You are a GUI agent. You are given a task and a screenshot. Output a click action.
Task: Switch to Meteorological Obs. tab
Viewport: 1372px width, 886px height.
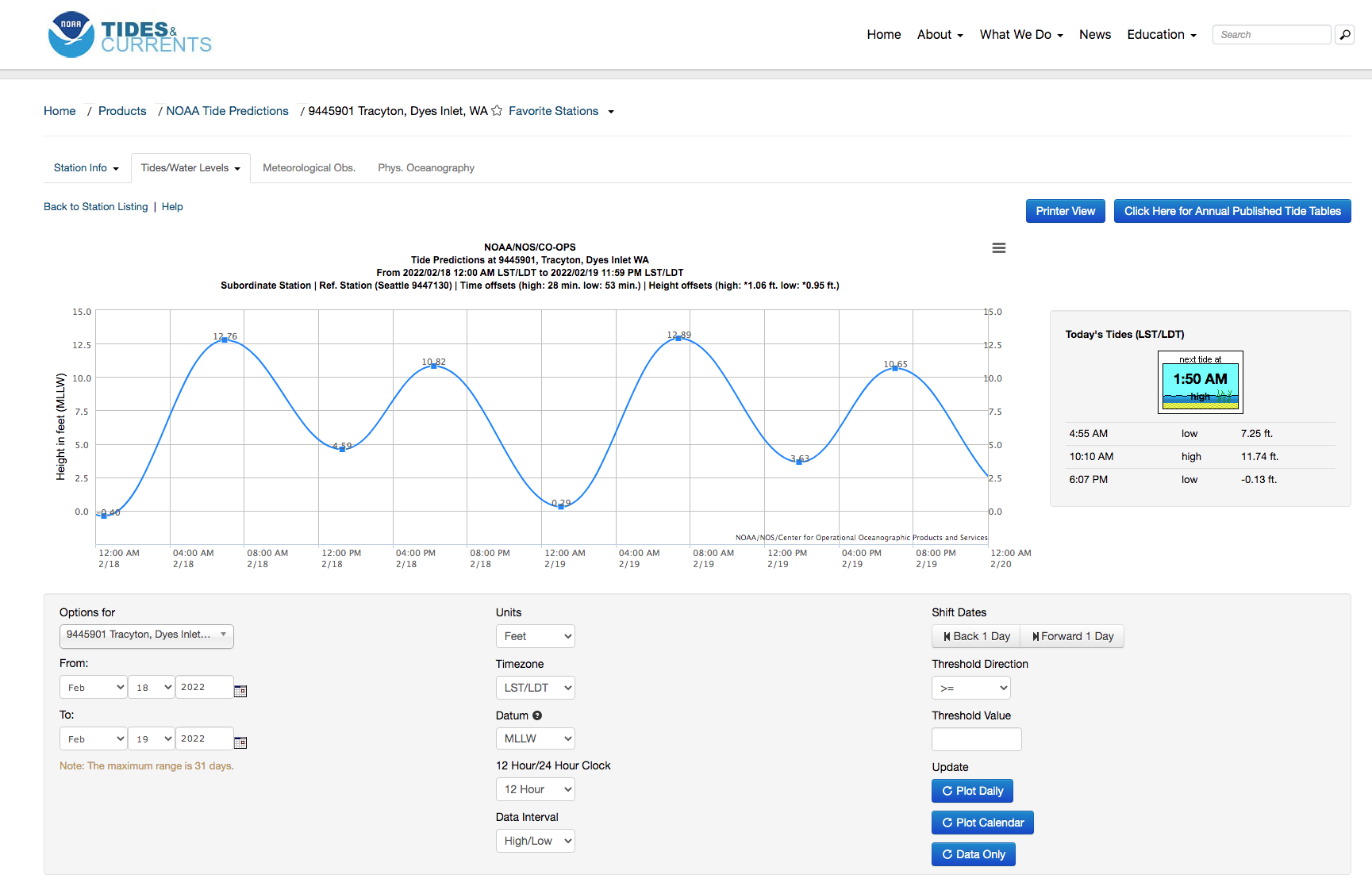[309, 168]
